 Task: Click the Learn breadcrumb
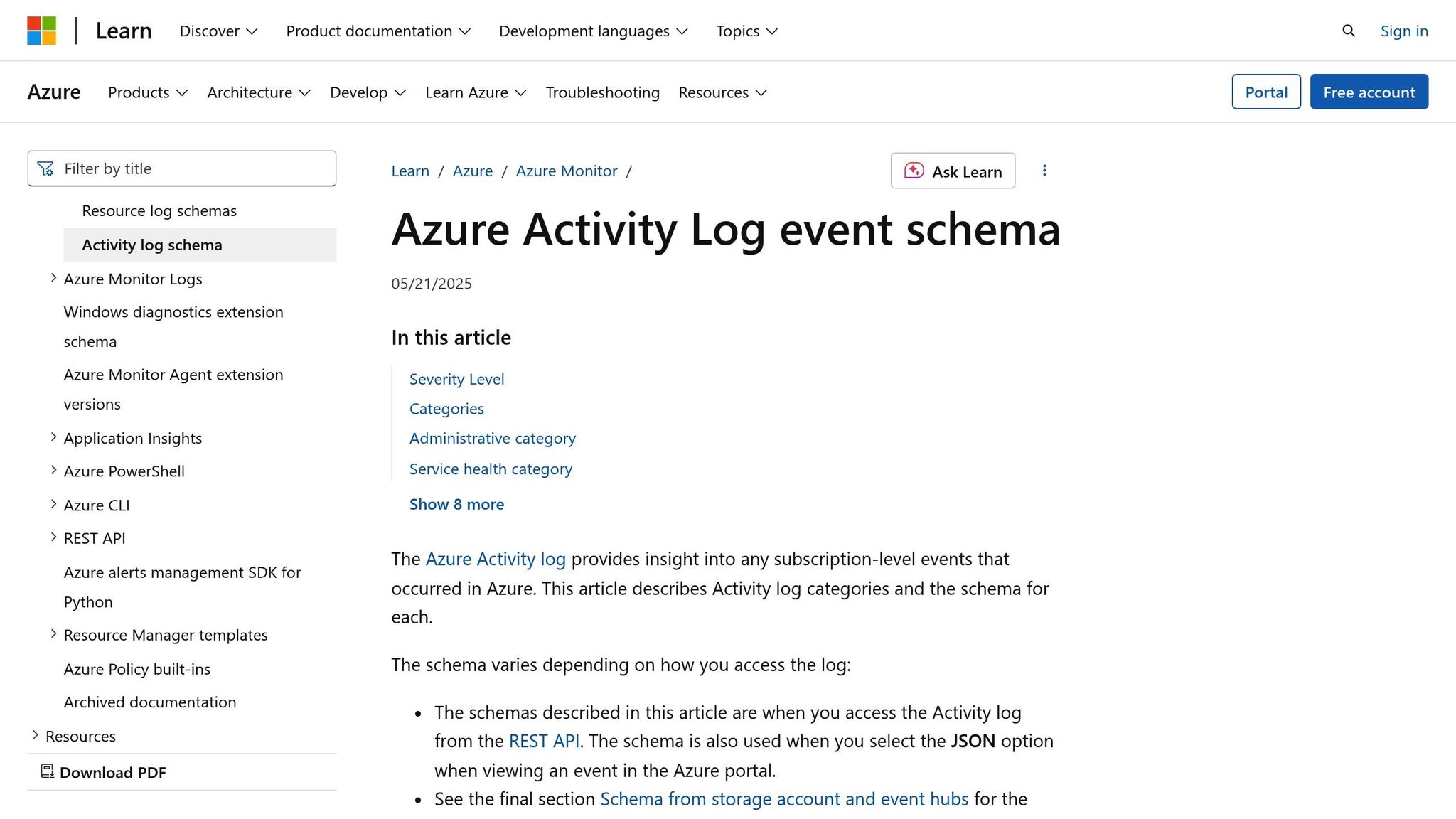pyautogui.click(x=410, y=171)
